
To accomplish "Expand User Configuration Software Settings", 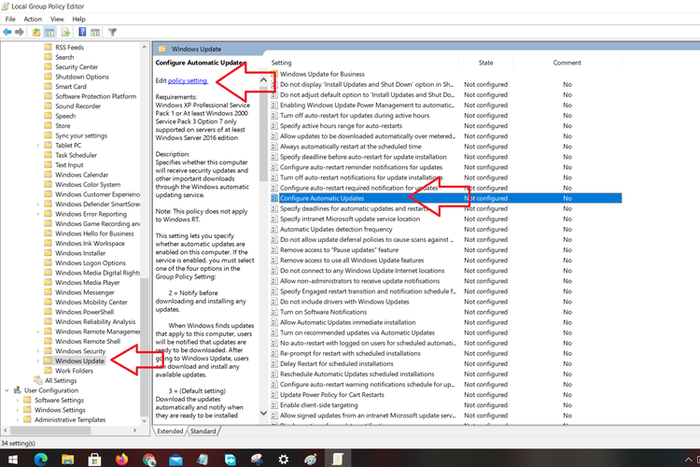I will coord(17,400).
